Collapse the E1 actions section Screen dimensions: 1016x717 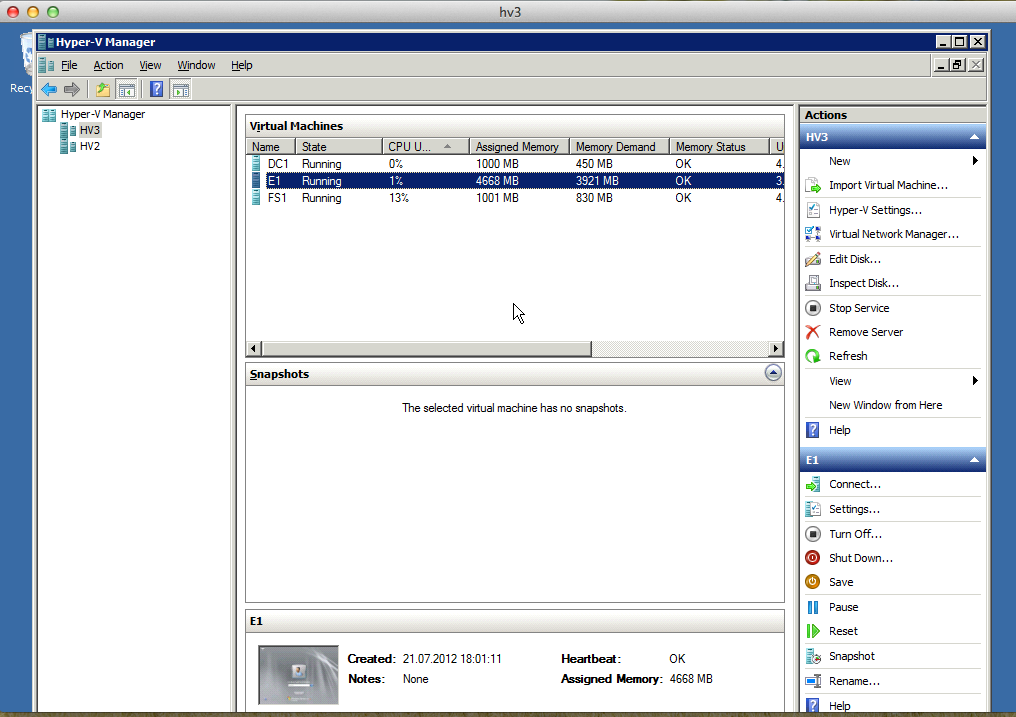coord(974,460)
